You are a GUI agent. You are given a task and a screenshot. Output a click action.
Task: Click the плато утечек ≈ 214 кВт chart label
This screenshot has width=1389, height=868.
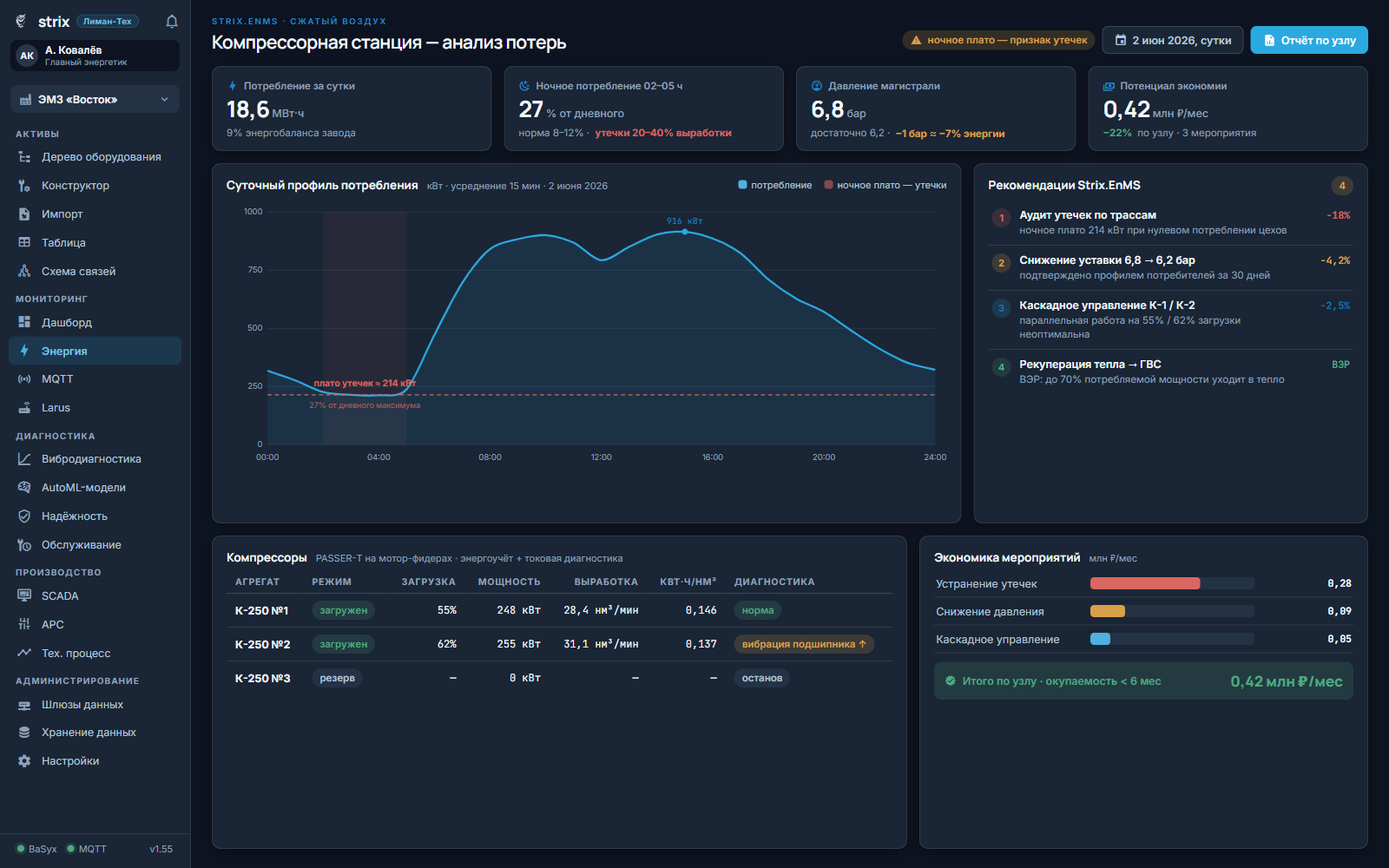click(x=365, y=383)
